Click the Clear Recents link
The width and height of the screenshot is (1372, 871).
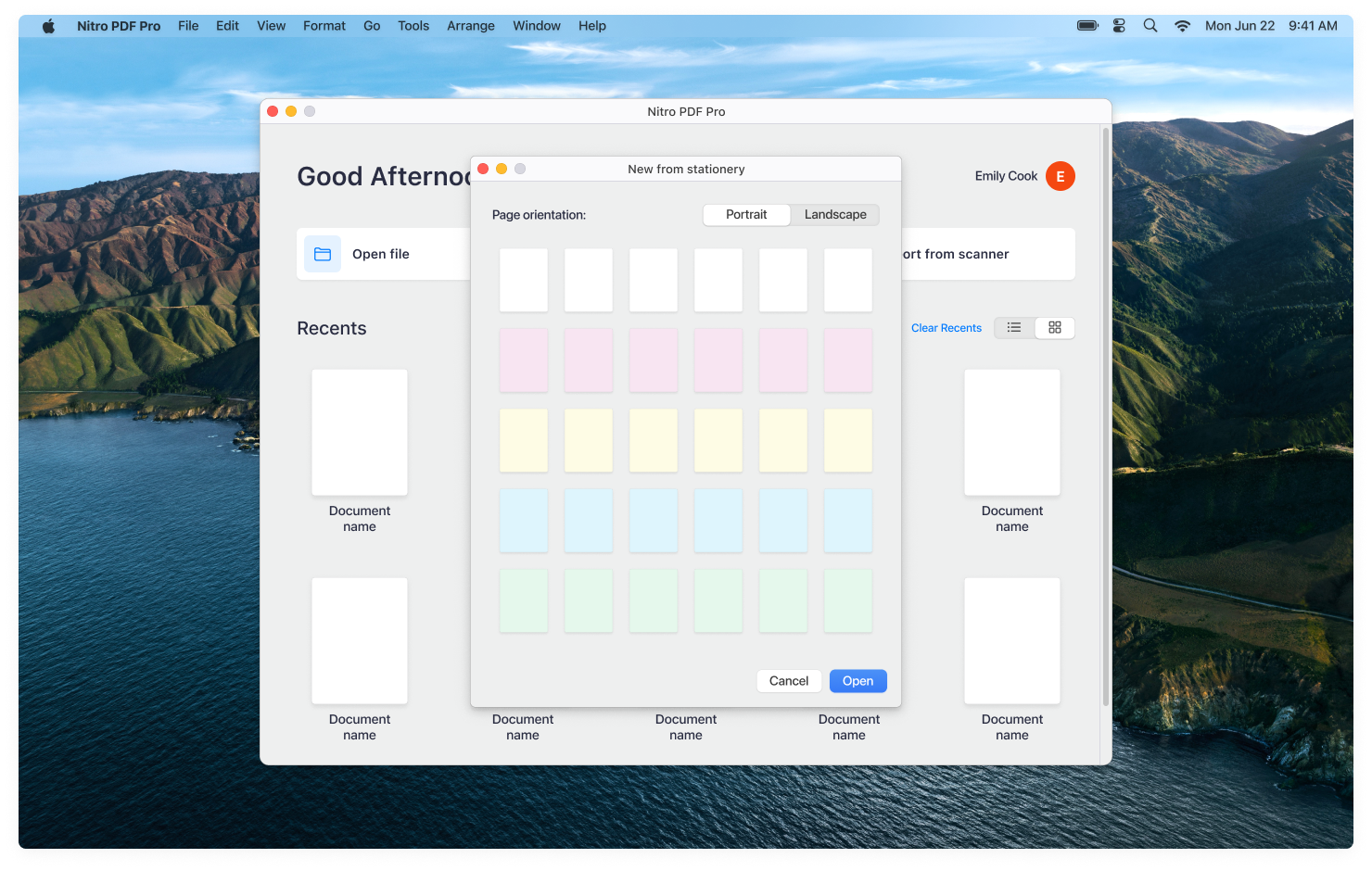(x=946, y=327)
